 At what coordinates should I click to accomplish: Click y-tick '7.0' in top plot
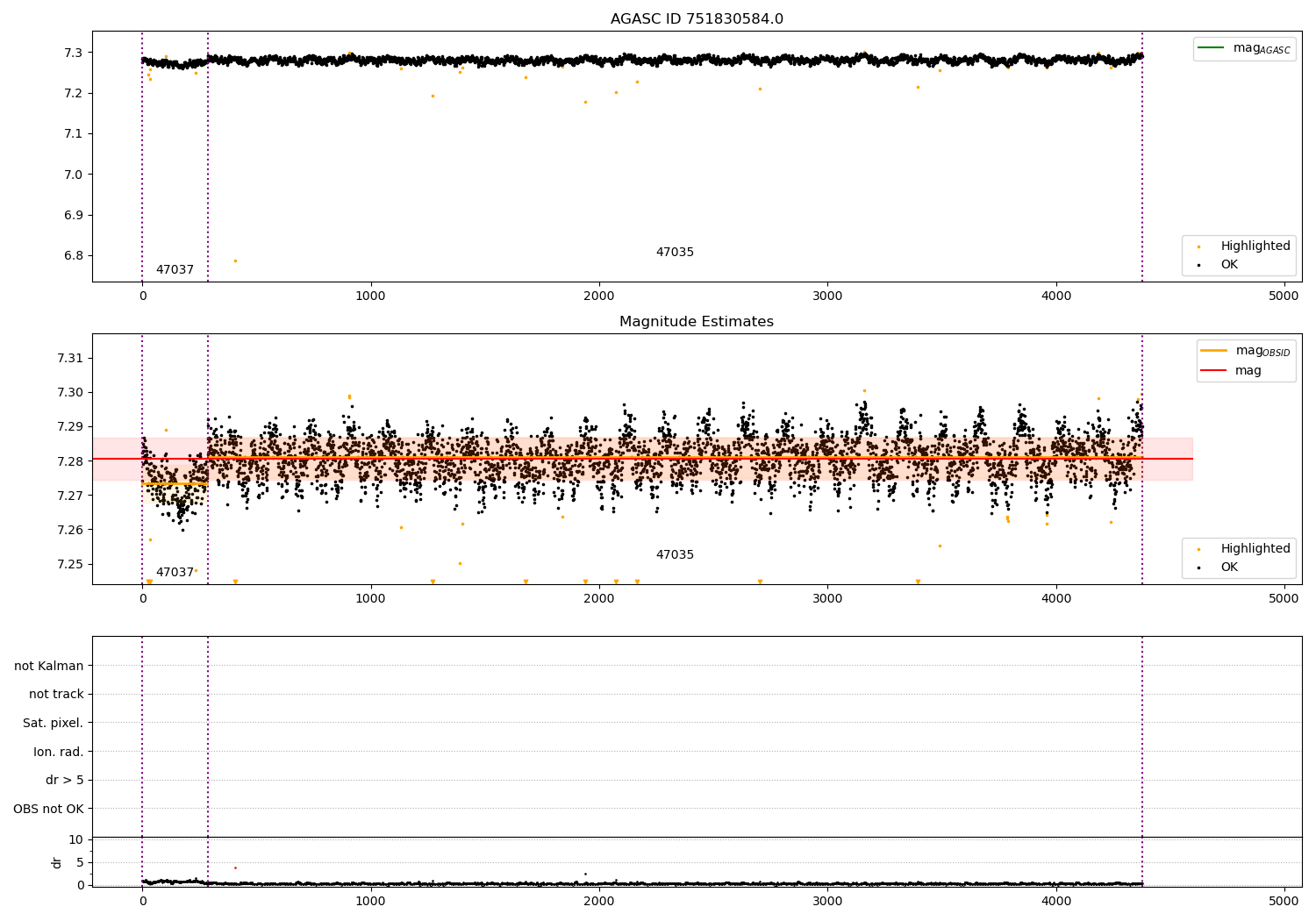(74, 175)
